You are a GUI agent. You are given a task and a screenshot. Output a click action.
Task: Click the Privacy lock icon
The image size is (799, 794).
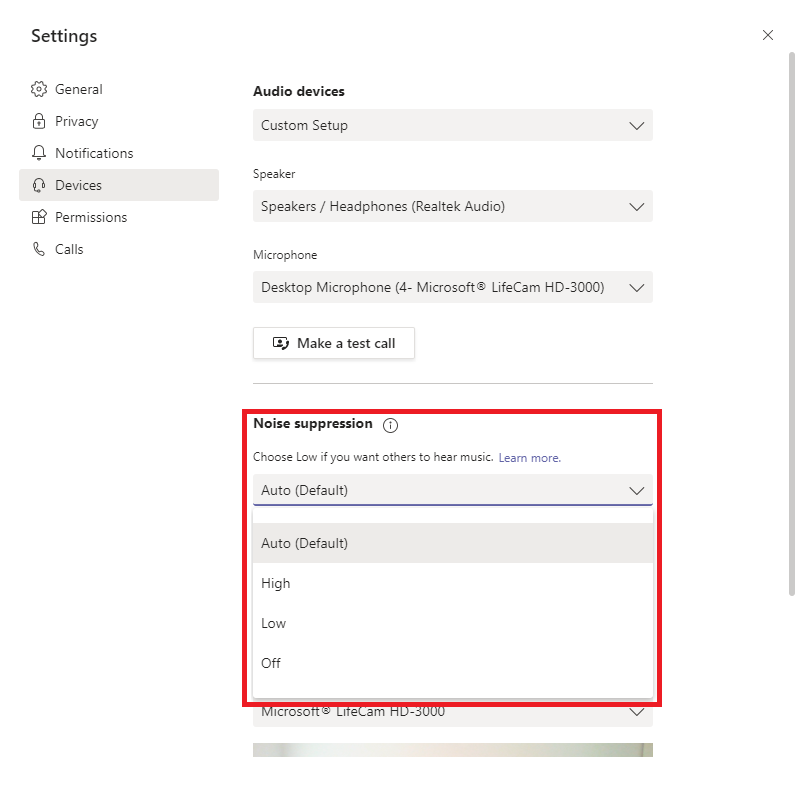click(x=39, y=121)
